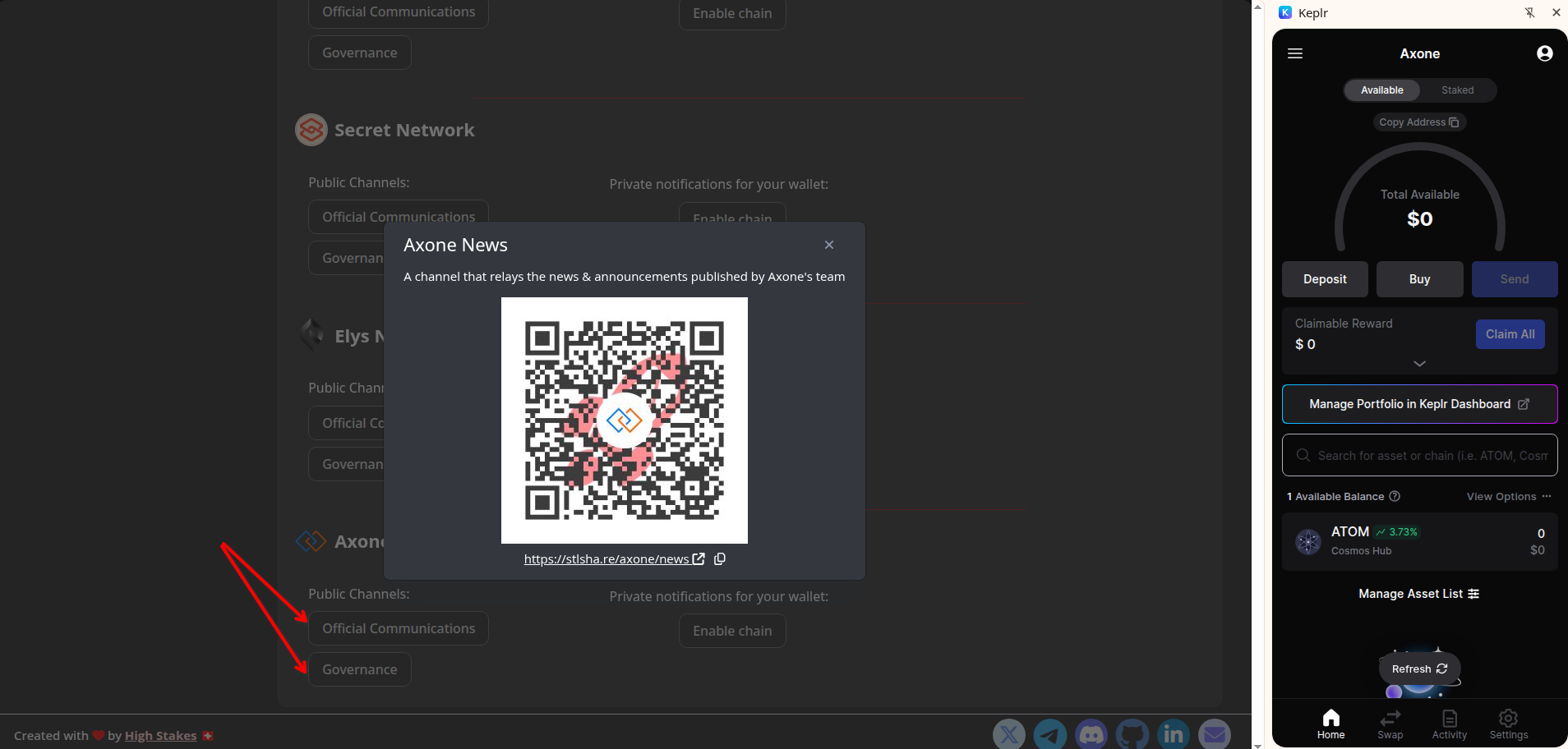Click the Secret Network logo icon
The height and width of the screenshot is (749, 1568).
click(x=311, y=130)
